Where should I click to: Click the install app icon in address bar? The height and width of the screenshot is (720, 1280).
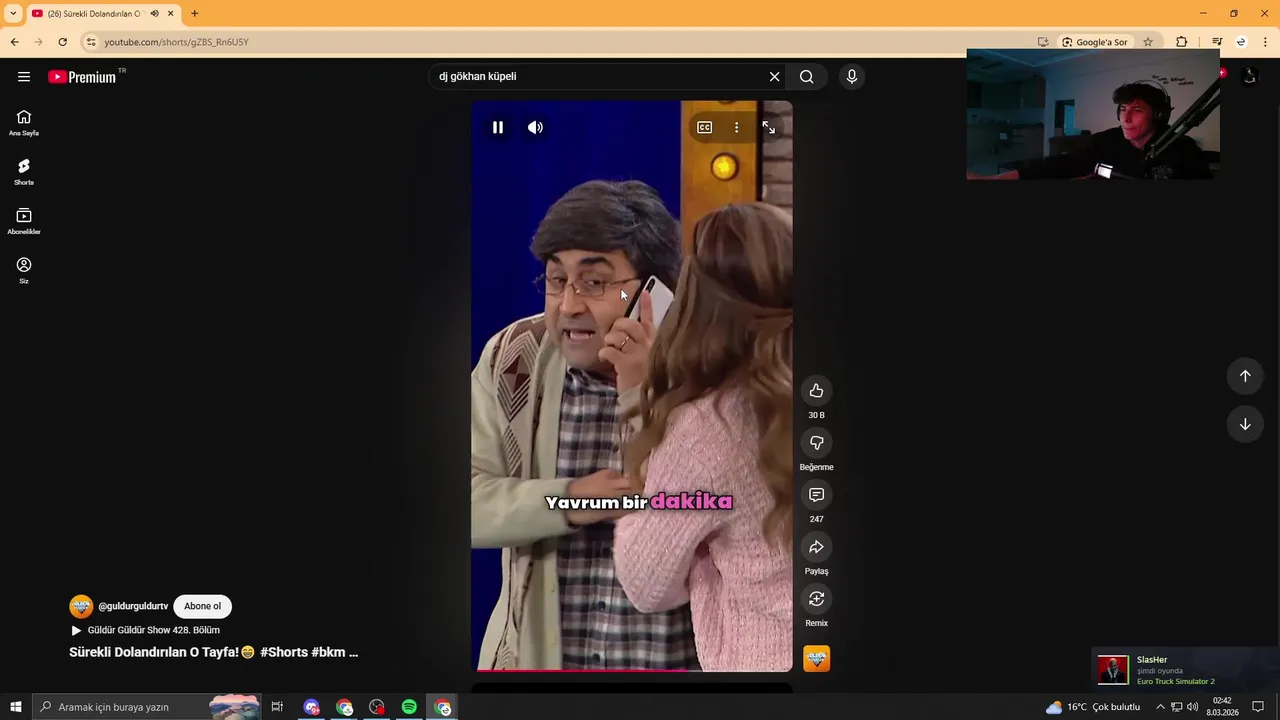coord(1043,42)
